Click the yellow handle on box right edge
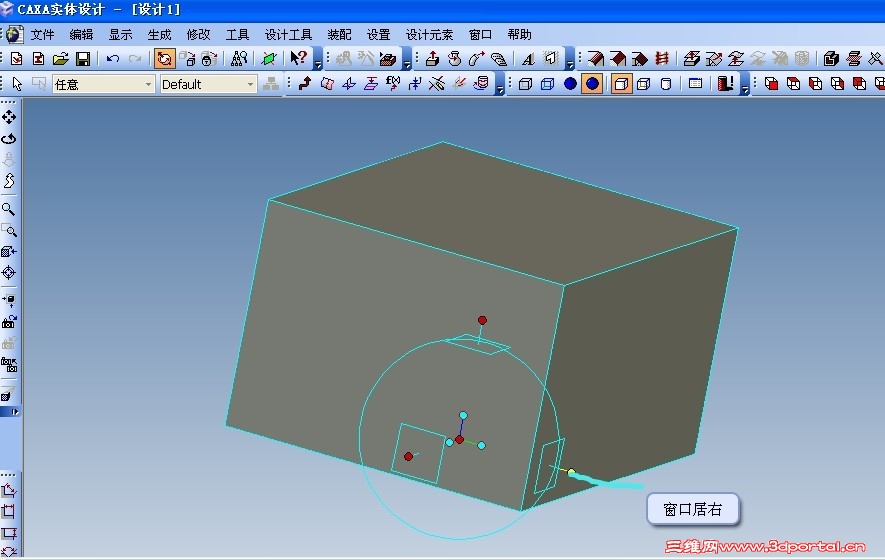The image size is (885, 560). [571, 472]
